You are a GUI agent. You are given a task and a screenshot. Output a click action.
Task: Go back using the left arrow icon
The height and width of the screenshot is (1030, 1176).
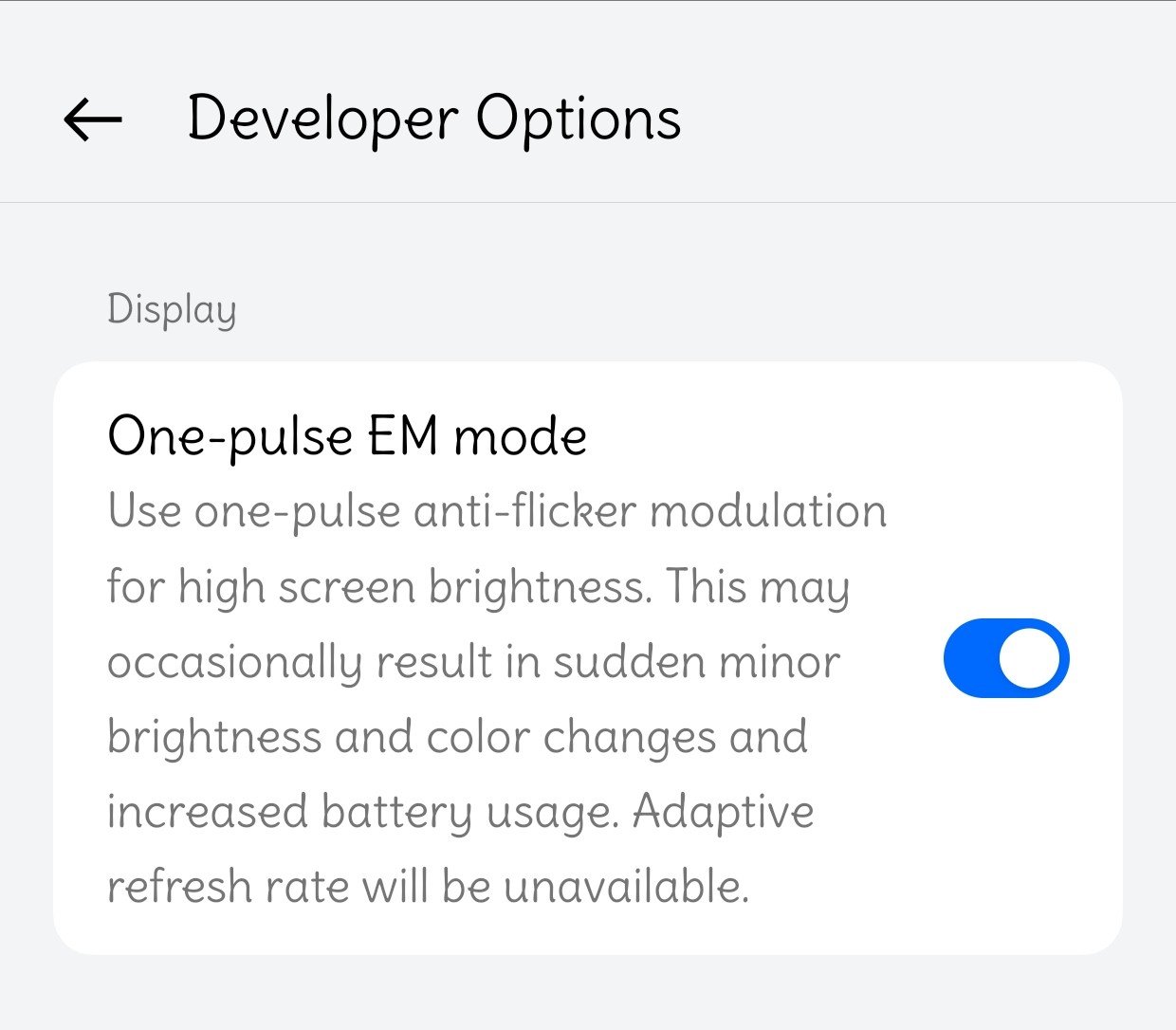(93, 120)
